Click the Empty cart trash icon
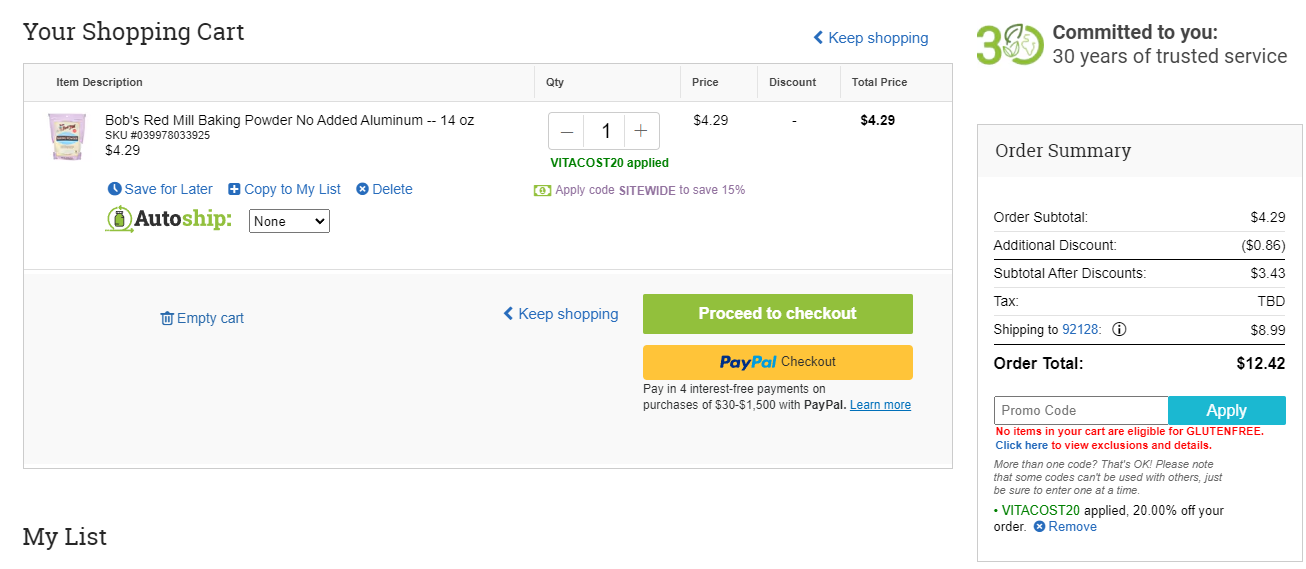Screen dimensions: 1306x569 (167, 318)
